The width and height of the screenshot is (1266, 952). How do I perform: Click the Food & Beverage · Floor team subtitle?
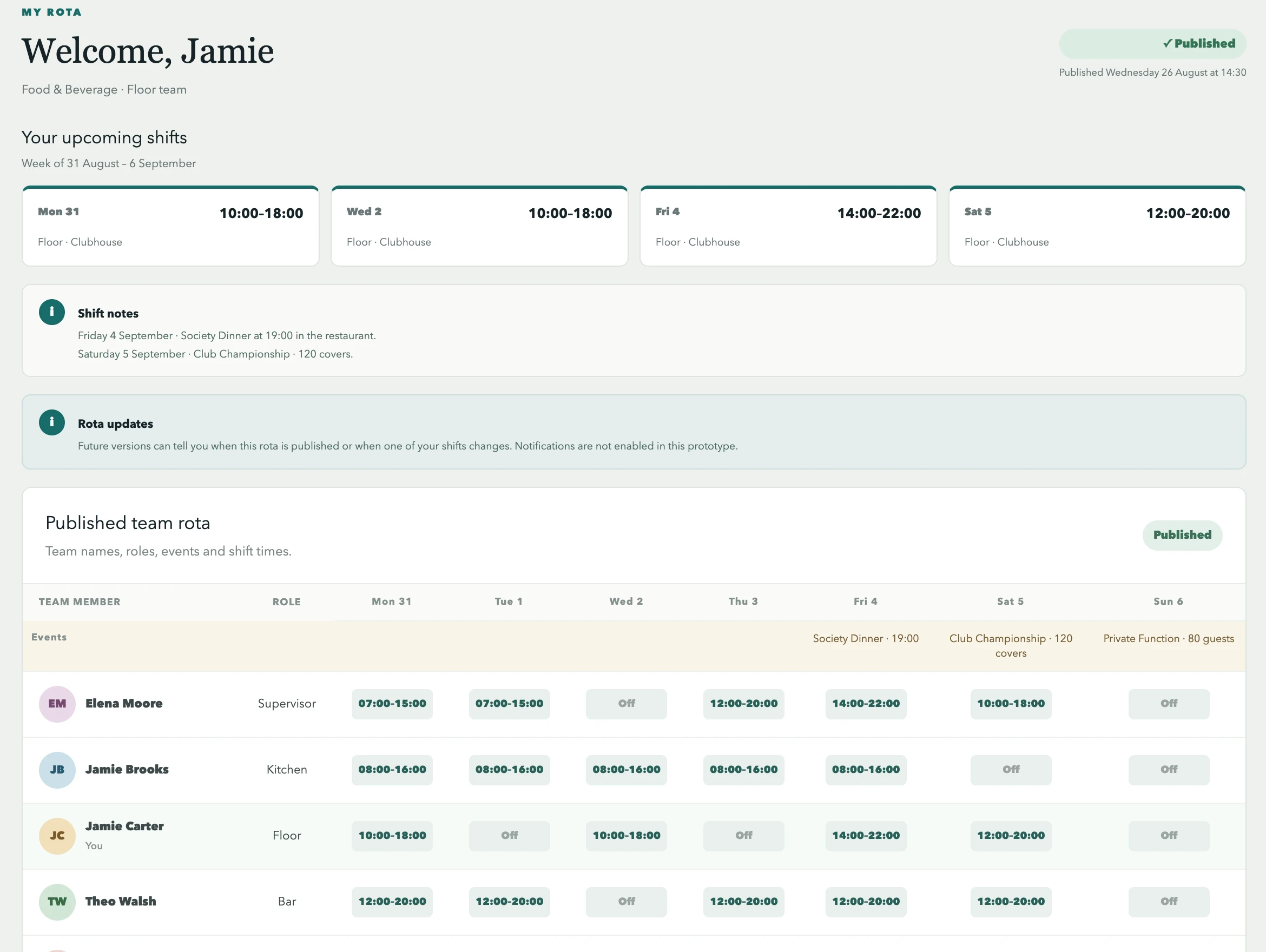coord(104,90)
